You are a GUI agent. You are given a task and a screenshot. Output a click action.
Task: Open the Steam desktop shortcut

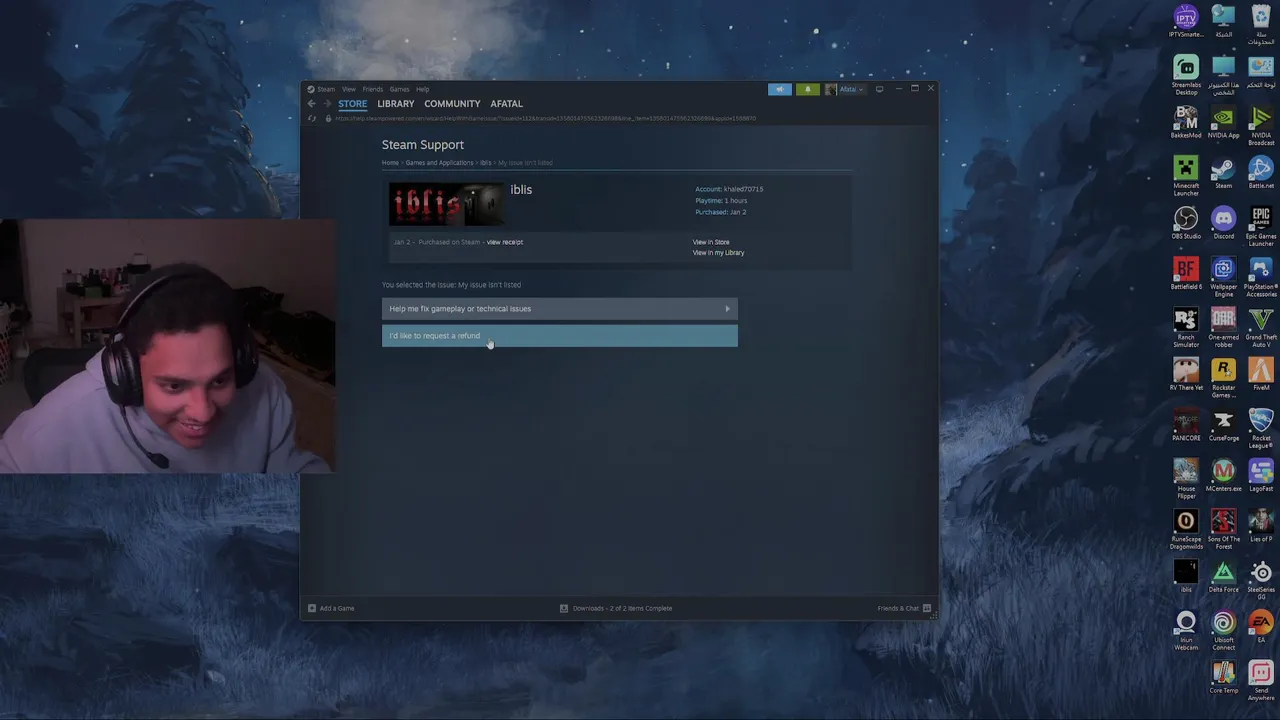(x=1223, y=173)
